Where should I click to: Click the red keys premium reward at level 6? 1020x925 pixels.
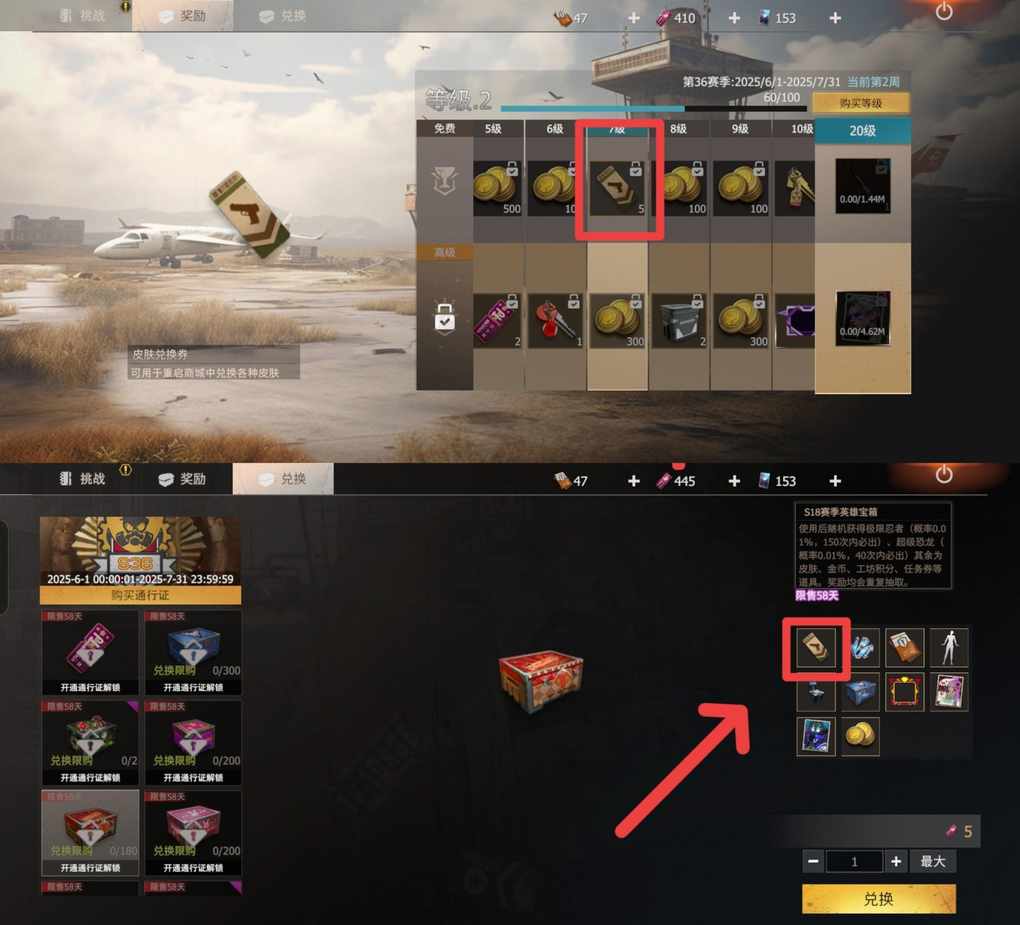click(555, 321)
